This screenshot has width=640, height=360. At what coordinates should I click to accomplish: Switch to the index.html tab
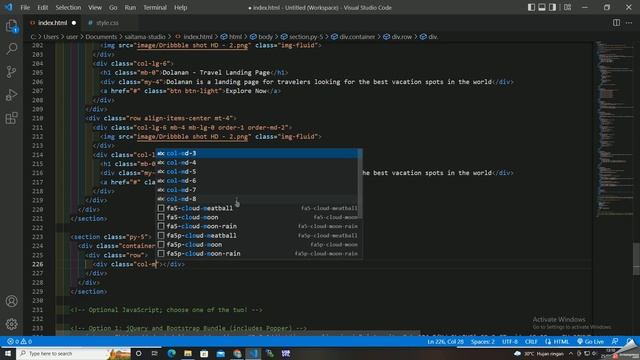[52, 23]
